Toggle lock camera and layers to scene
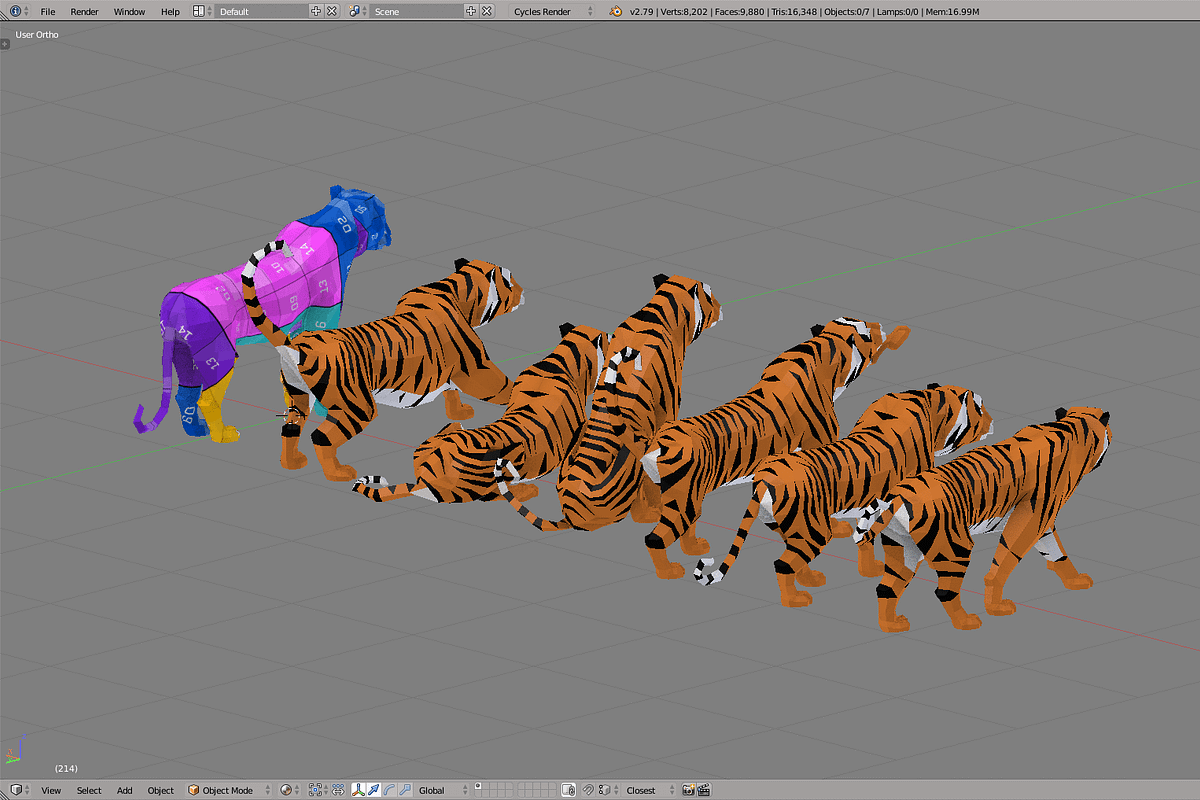 568,790
